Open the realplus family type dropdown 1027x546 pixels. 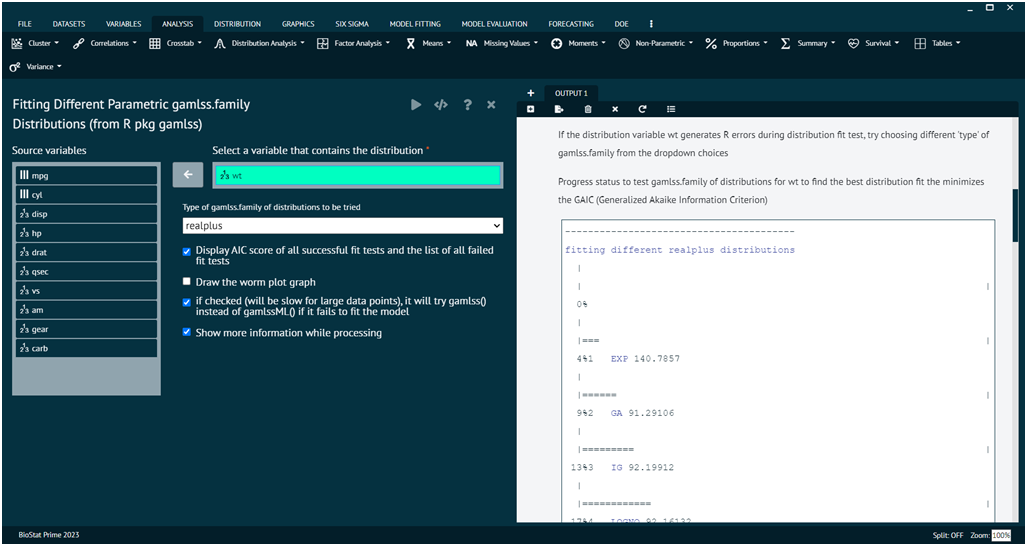(343, 225)
